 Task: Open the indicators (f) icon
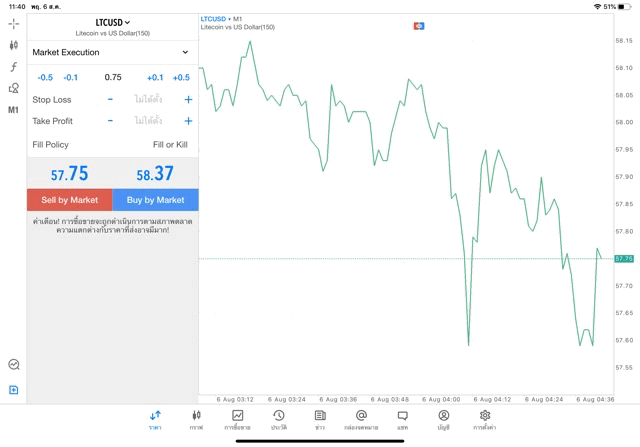(13, 67)
